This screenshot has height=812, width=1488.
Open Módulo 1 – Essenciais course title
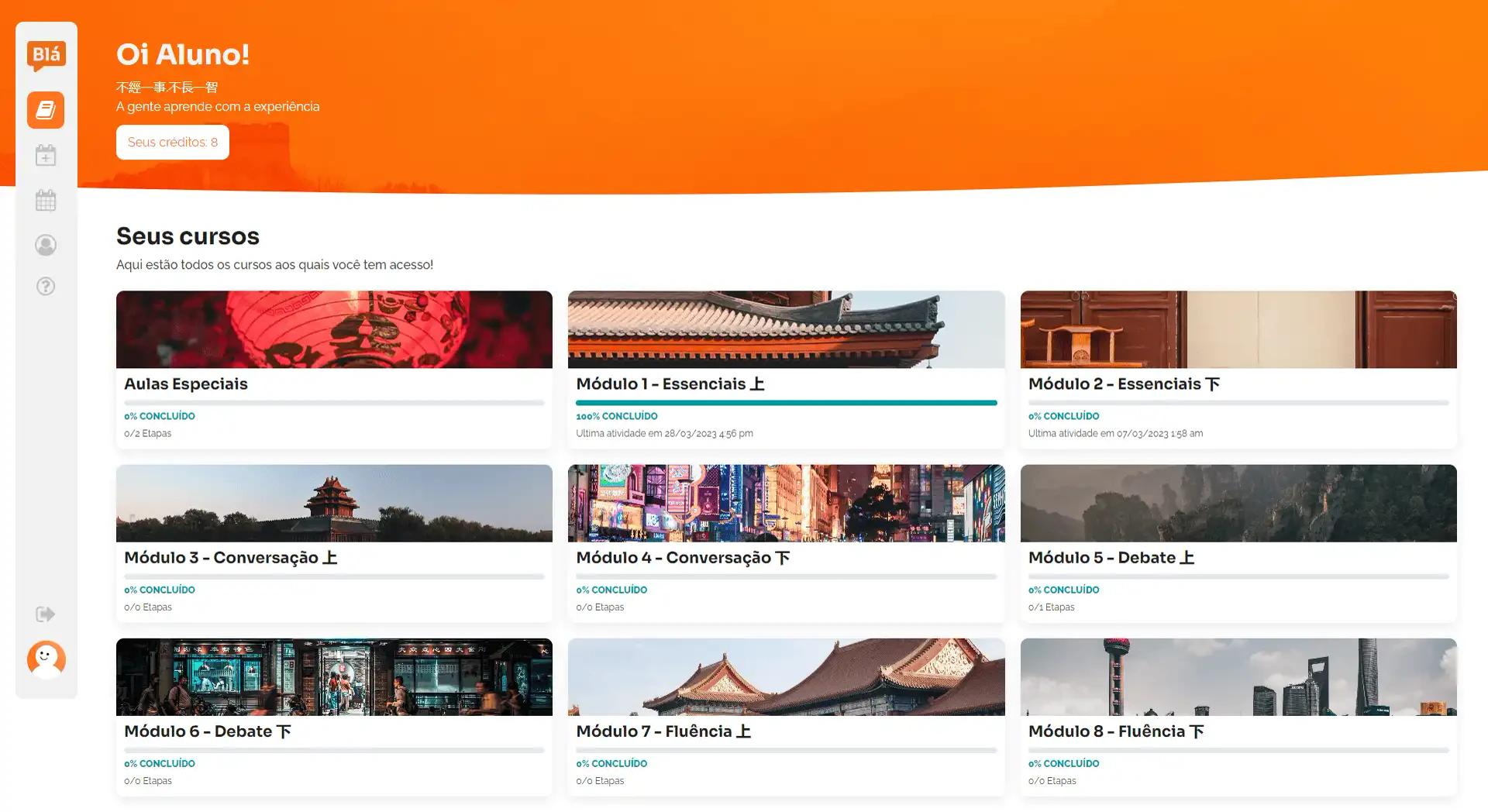670,384
